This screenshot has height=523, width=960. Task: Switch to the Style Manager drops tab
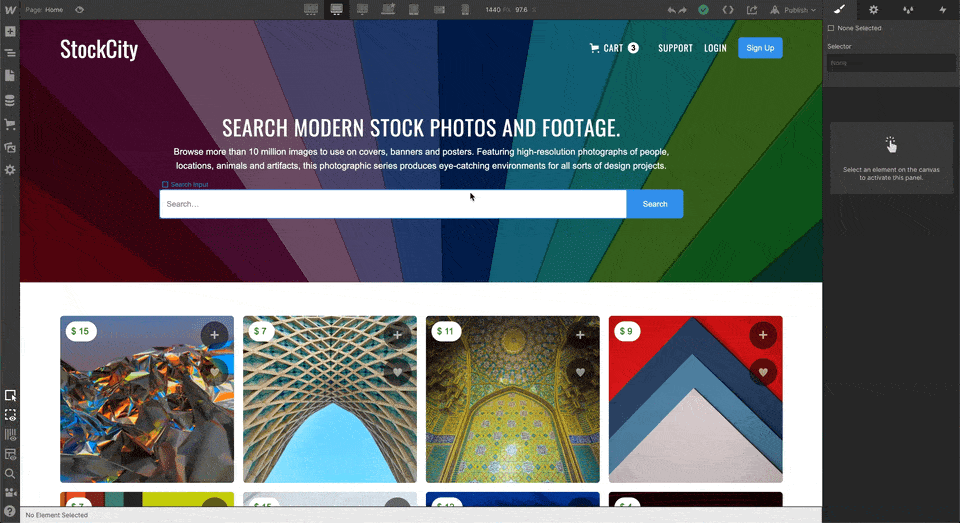(x=908, y=9)
